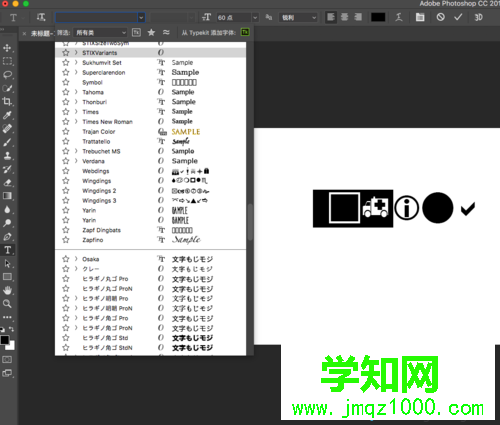Select the Crop tool

coord(7,102)
